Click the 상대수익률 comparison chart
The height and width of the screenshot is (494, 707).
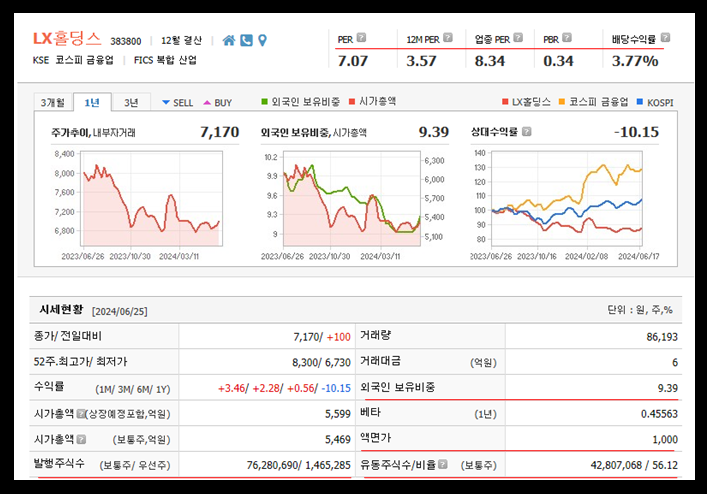click(x=567, y=199)
